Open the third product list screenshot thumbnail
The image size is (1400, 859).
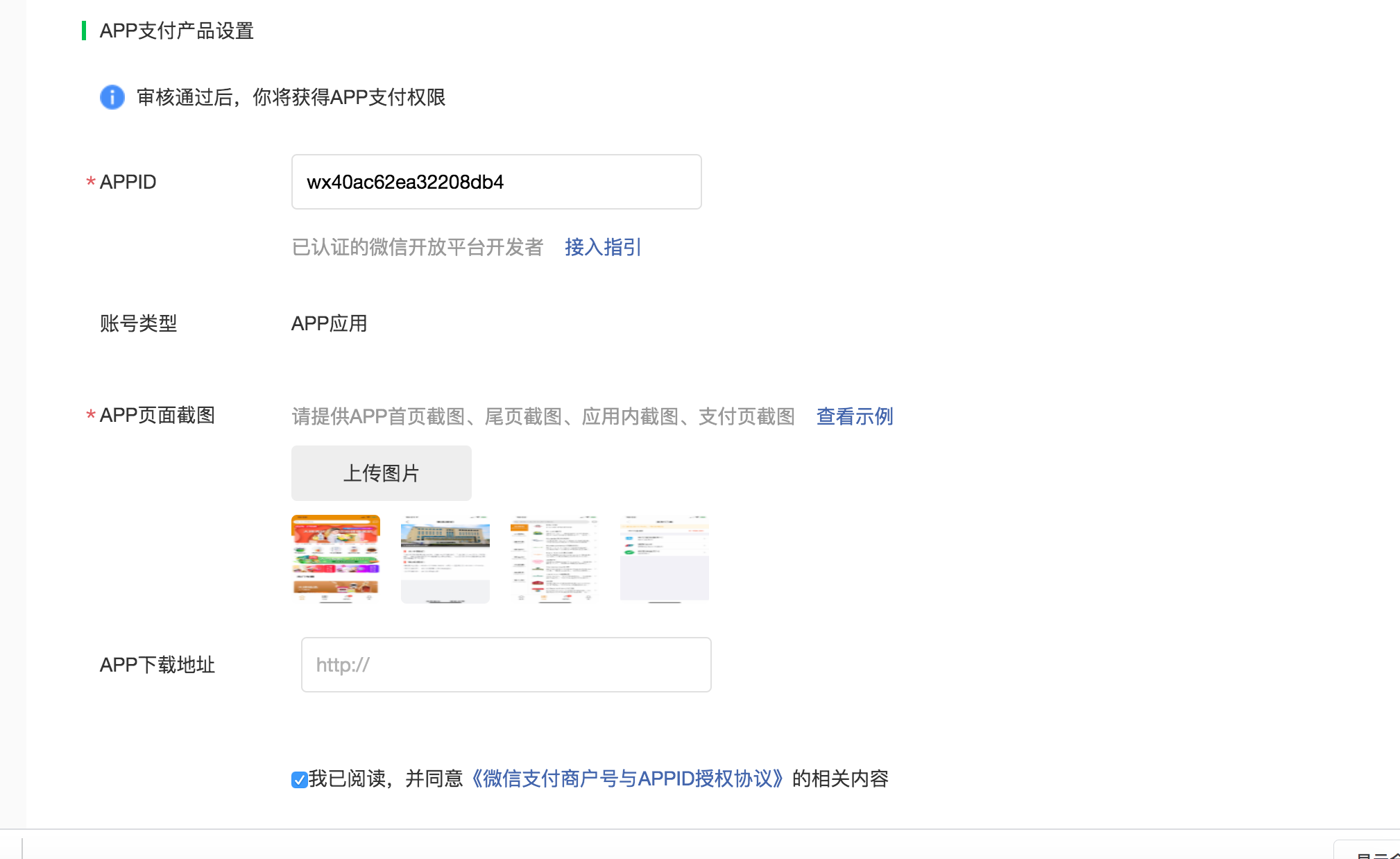pos(554,559)
